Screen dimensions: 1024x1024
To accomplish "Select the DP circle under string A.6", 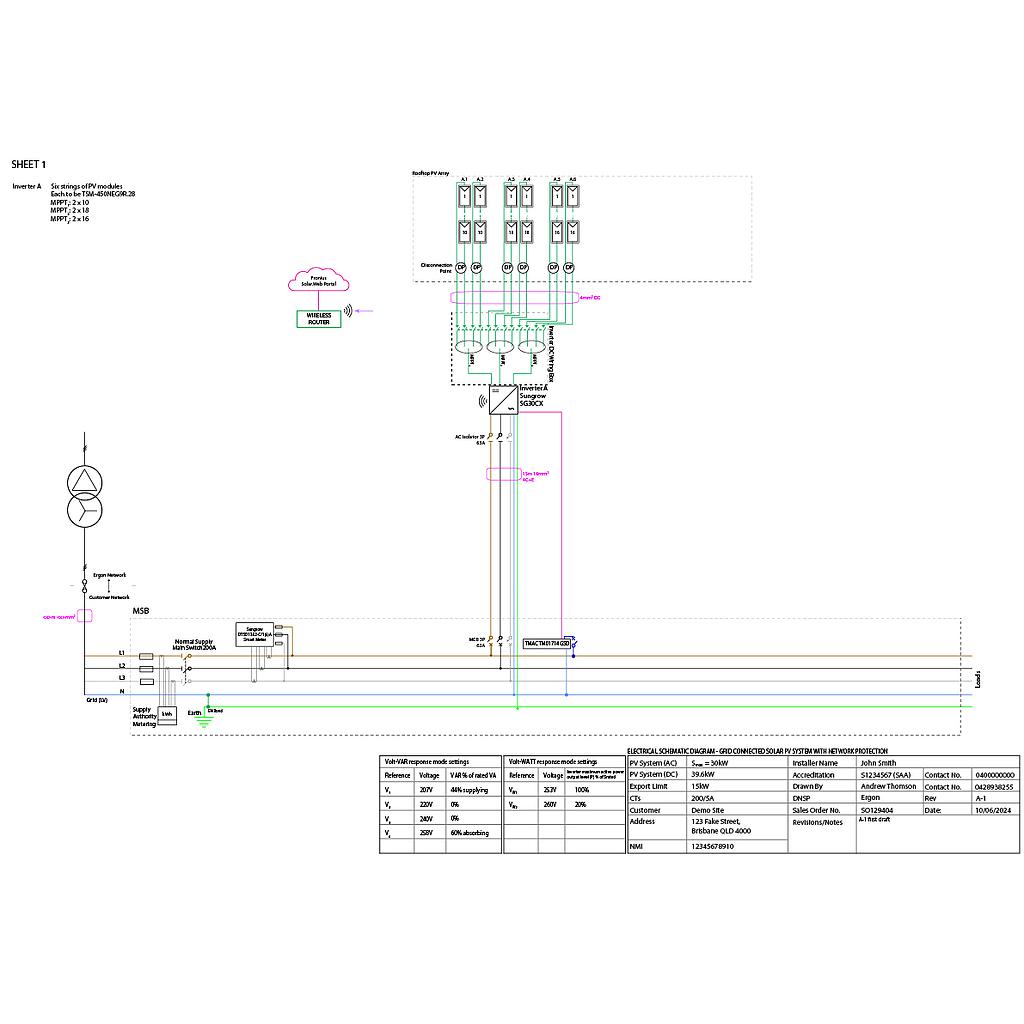I will 569,267.
